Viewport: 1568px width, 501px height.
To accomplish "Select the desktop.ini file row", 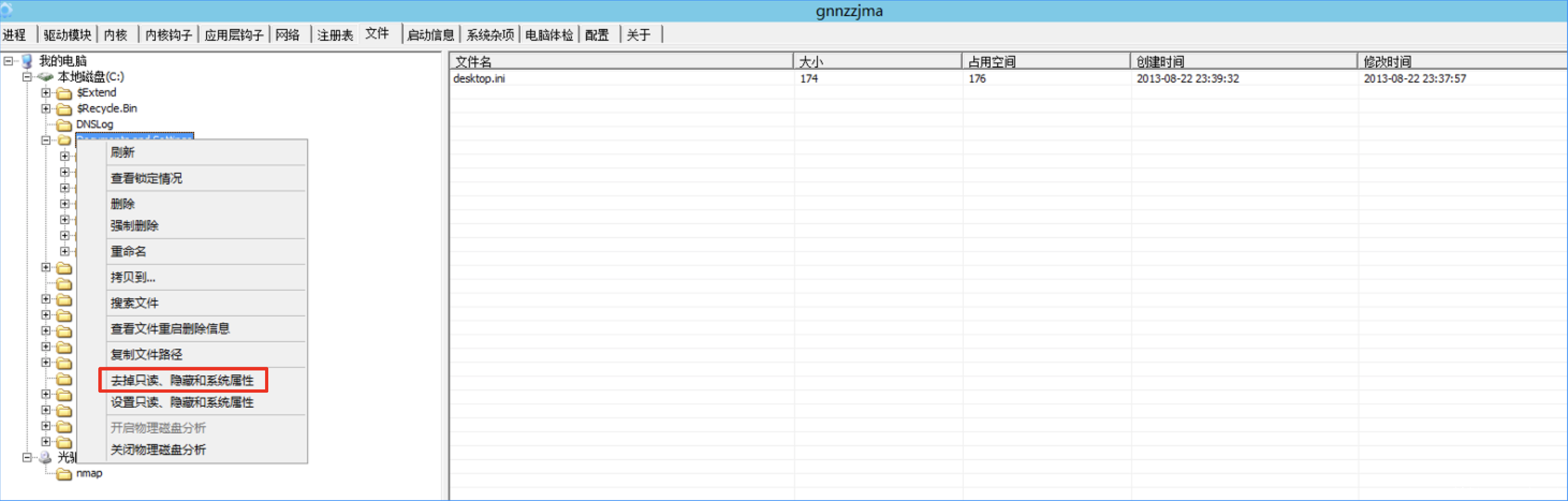I will coord(1008,78).
